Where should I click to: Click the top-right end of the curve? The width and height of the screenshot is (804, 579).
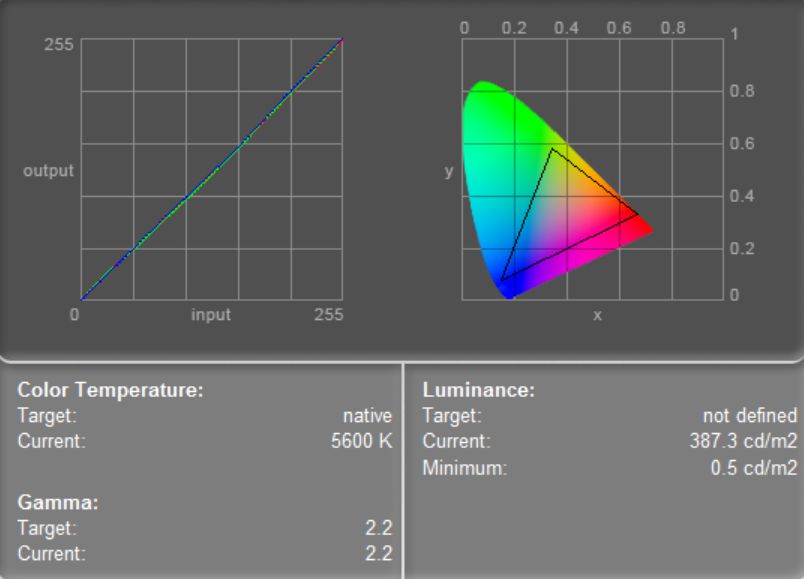coord(341,39)
